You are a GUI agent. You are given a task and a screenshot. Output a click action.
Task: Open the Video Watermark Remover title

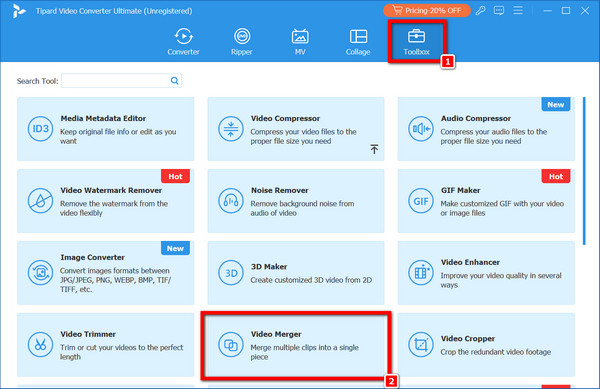click(111, 190)
